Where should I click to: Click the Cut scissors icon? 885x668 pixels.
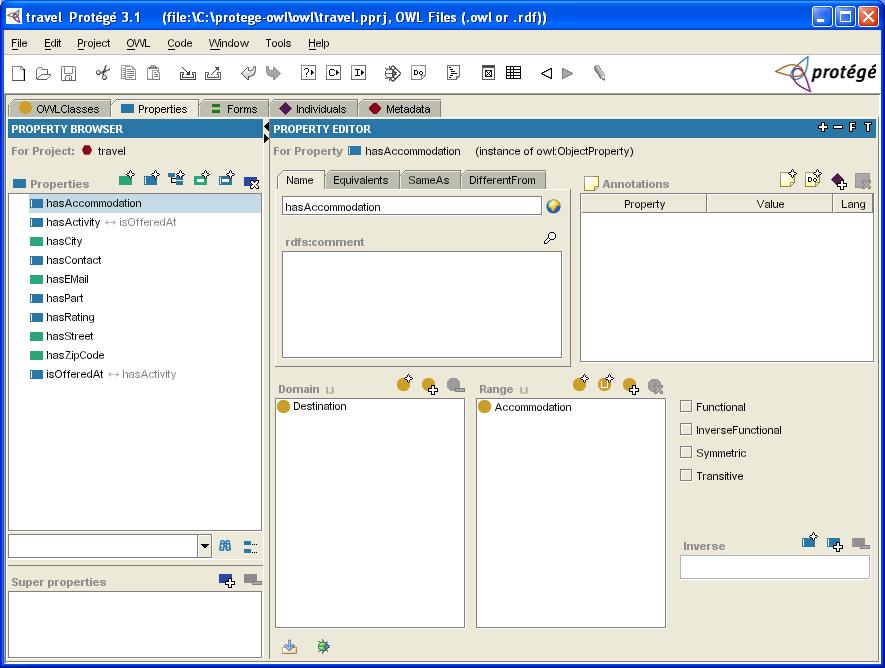(x=103, y=73)
